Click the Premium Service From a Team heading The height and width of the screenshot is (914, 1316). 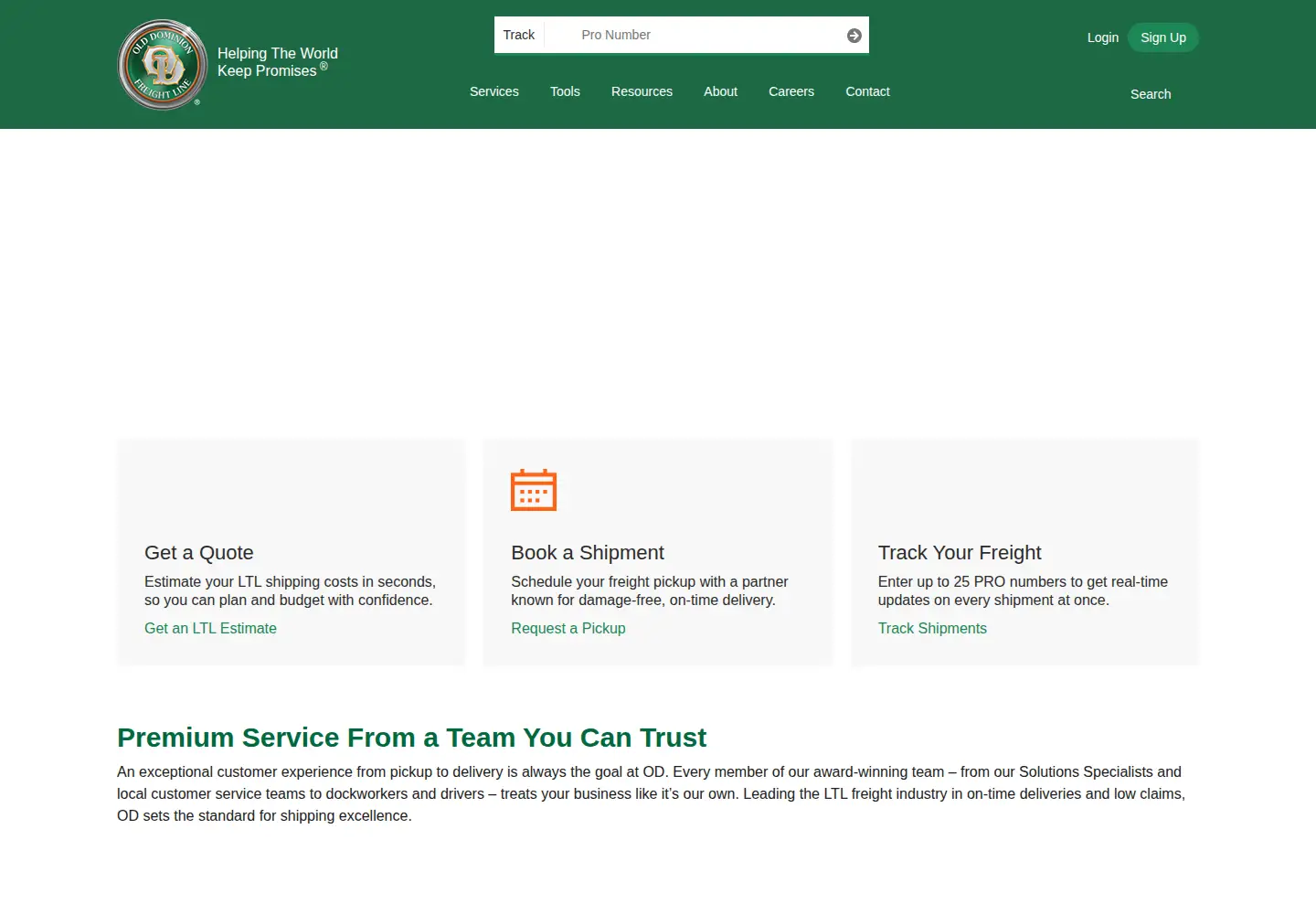(x=411, y=738)
